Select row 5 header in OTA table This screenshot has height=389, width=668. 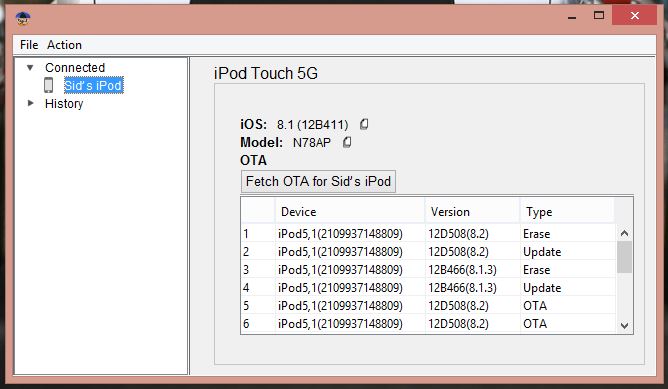click(258, 305)
